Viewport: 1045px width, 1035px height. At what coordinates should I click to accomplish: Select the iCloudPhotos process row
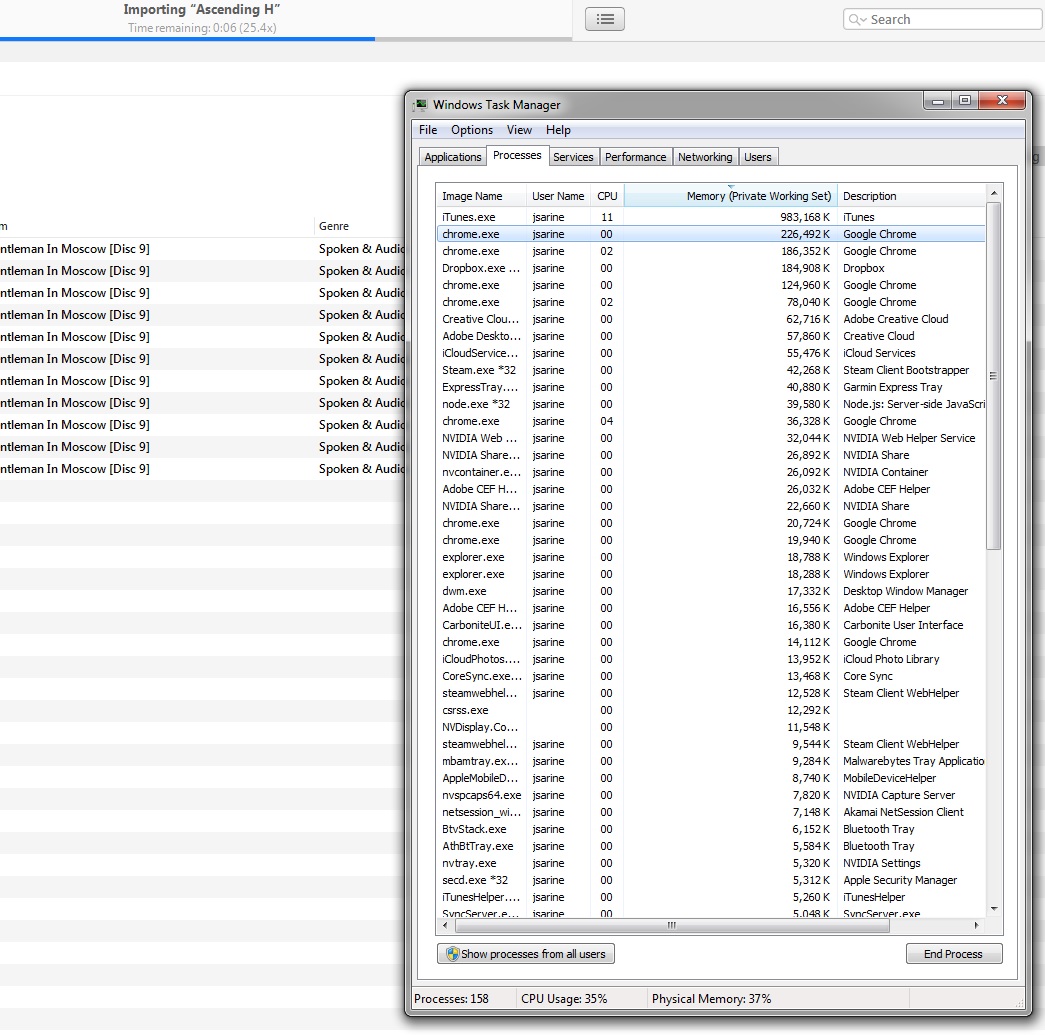[x=710, y=659]
